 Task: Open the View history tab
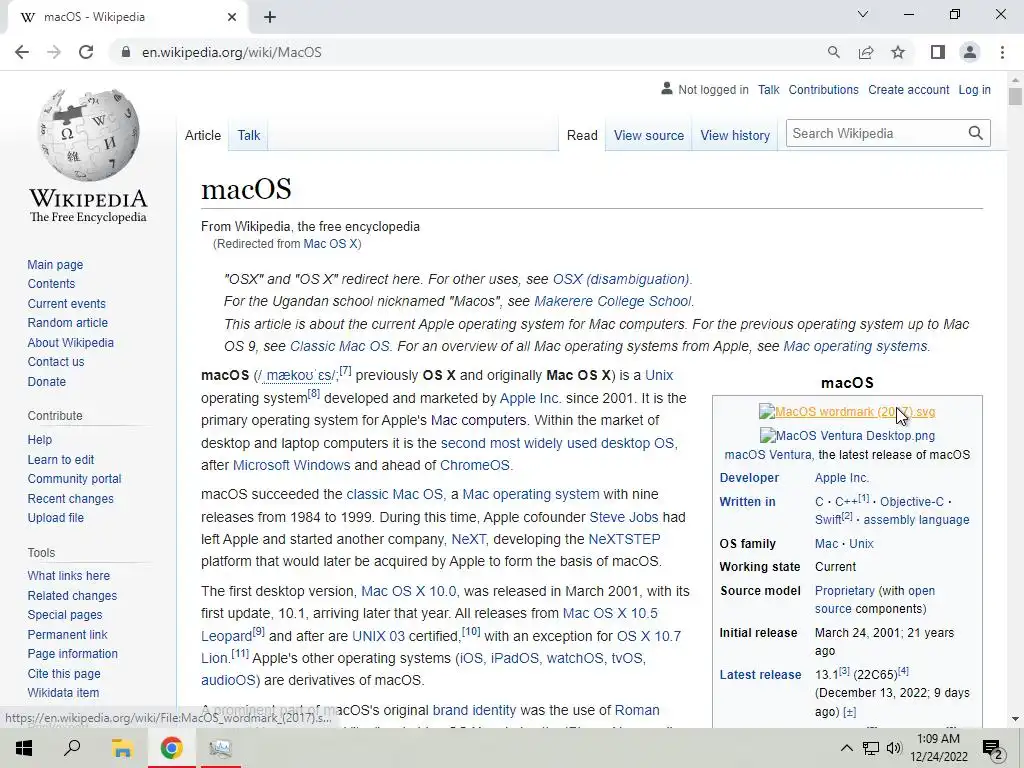click(735, 135)
